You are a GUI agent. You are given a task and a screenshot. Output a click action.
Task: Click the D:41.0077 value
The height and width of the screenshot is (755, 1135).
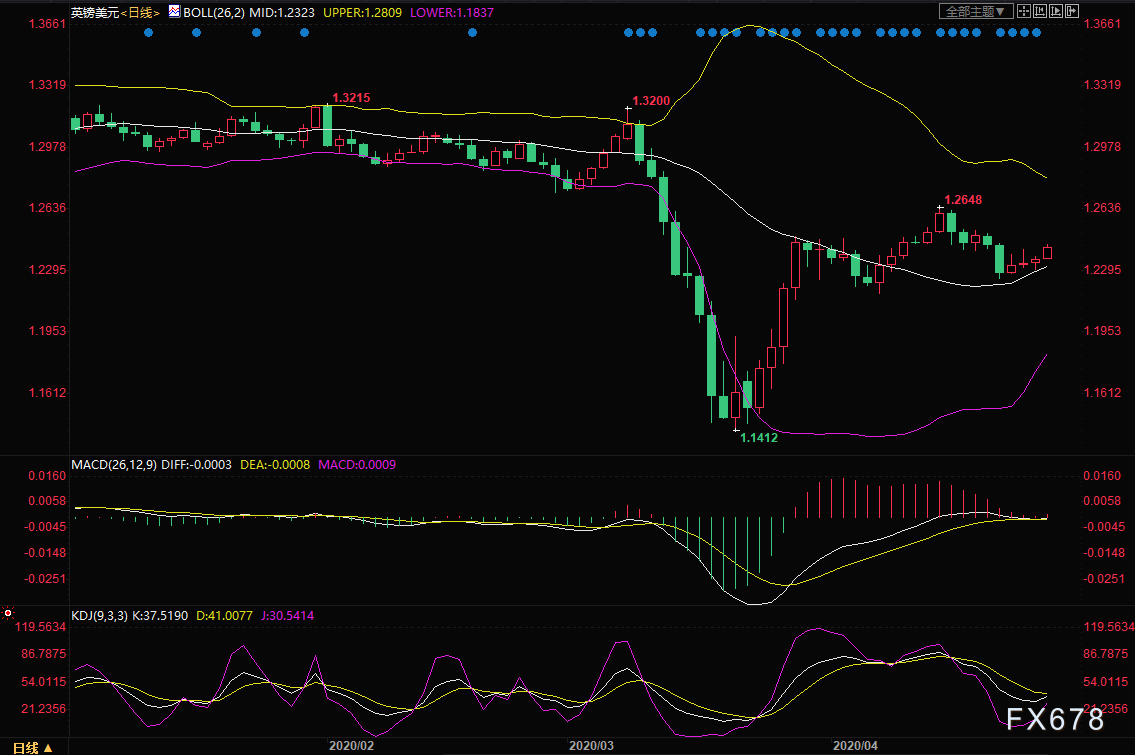(x=224, y=616)
